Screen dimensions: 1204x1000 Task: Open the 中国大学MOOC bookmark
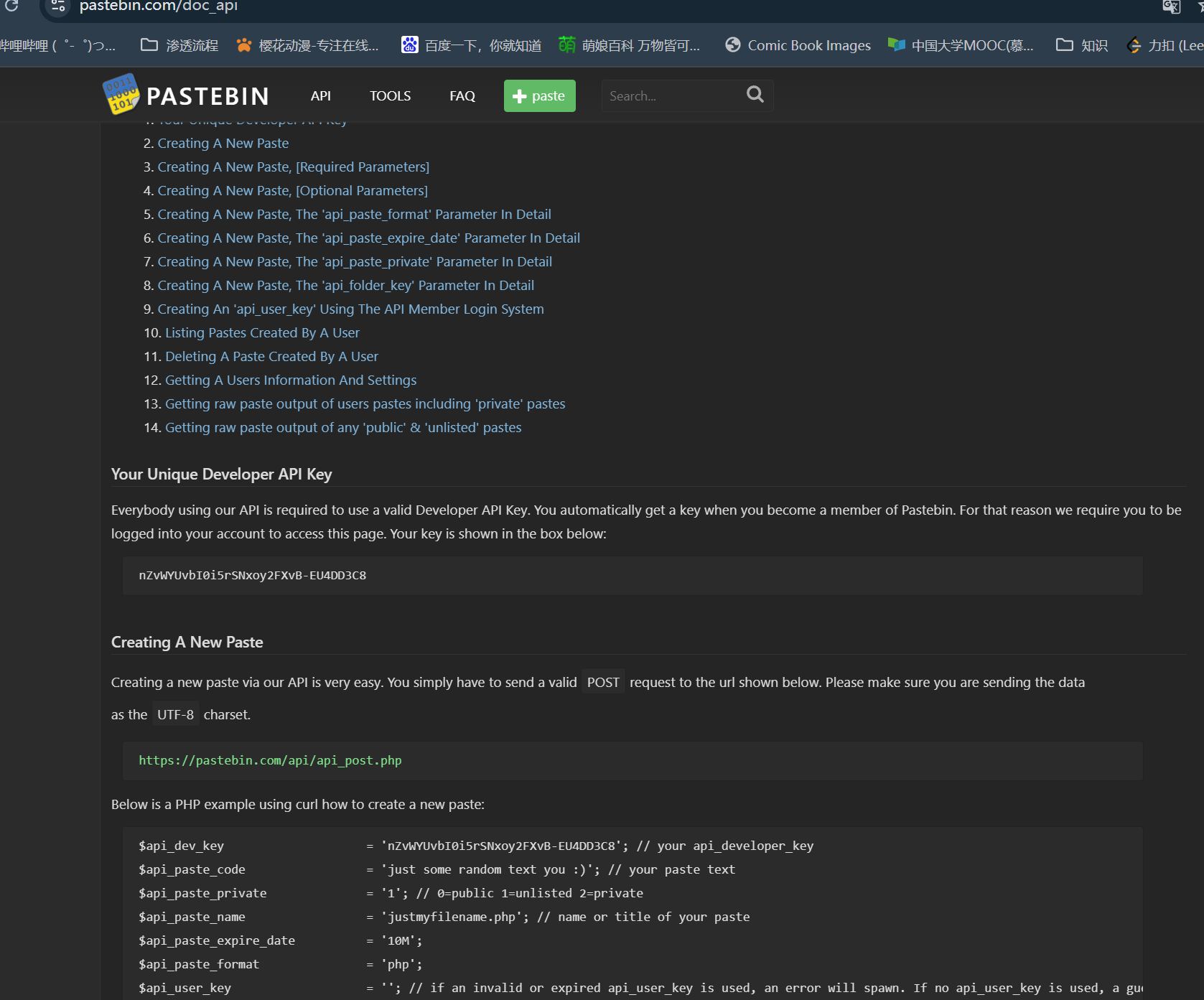(x=961, y=45)
